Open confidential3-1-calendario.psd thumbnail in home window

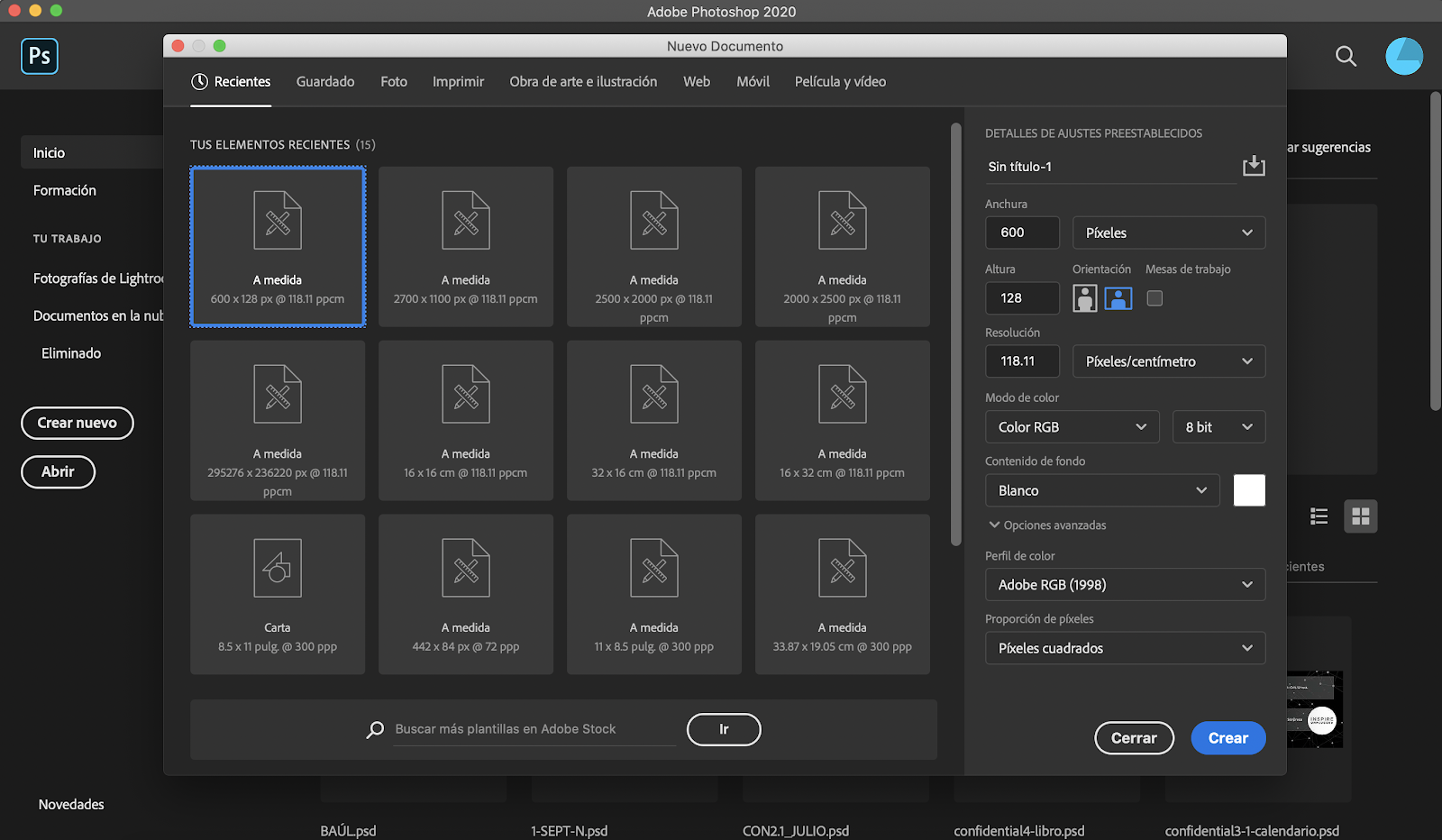(x=1314, y=709)
